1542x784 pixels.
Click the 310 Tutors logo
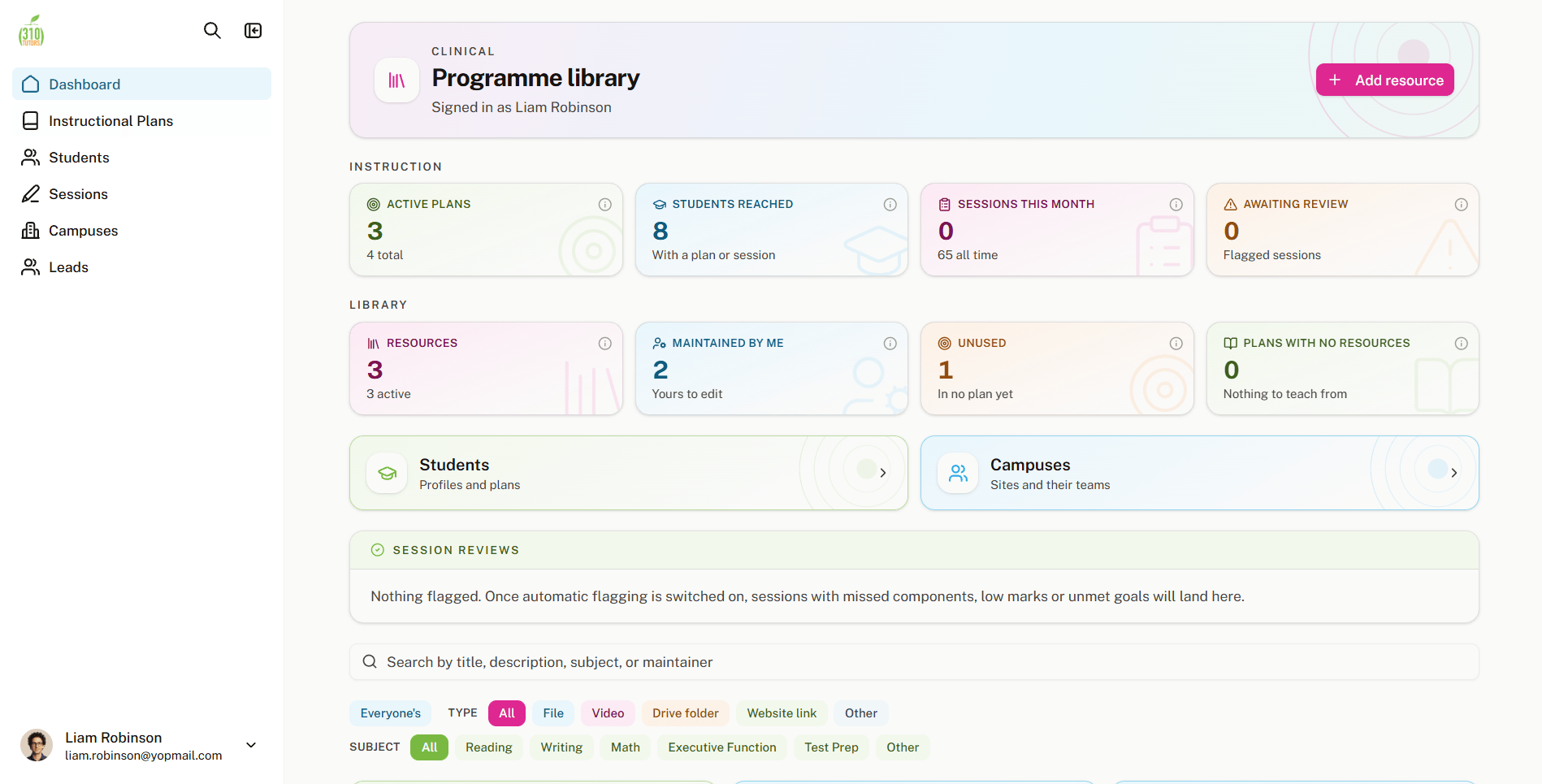pyautogui.click(x=32, y=31)
